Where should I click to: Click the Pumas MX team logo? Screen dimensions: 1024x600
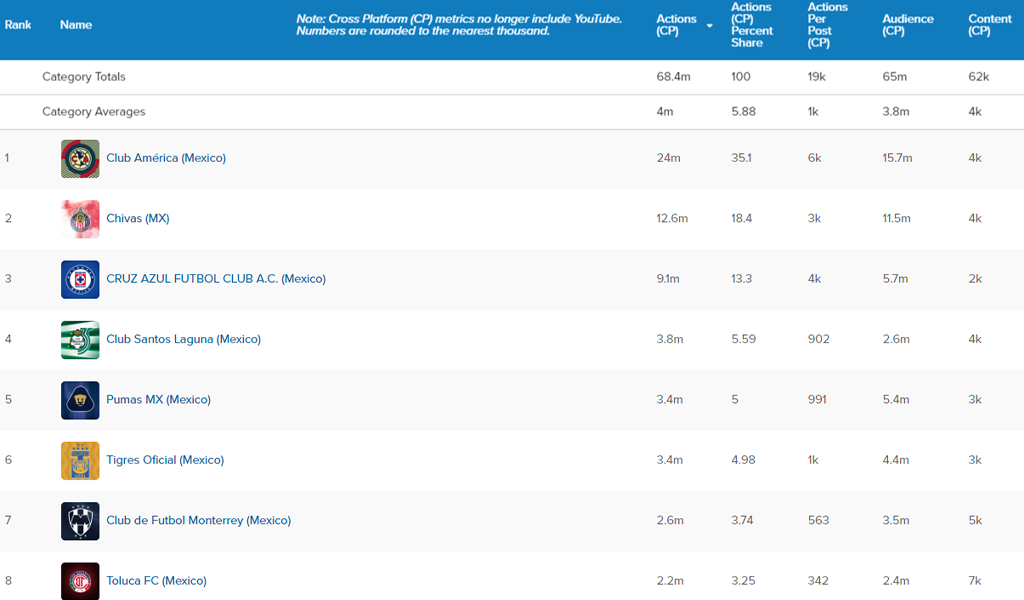(80, 400)
